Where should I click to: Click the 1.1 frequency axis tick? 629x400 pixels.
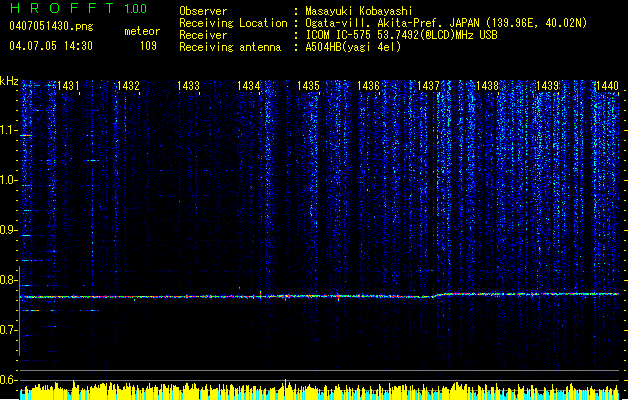pos(9,129)
